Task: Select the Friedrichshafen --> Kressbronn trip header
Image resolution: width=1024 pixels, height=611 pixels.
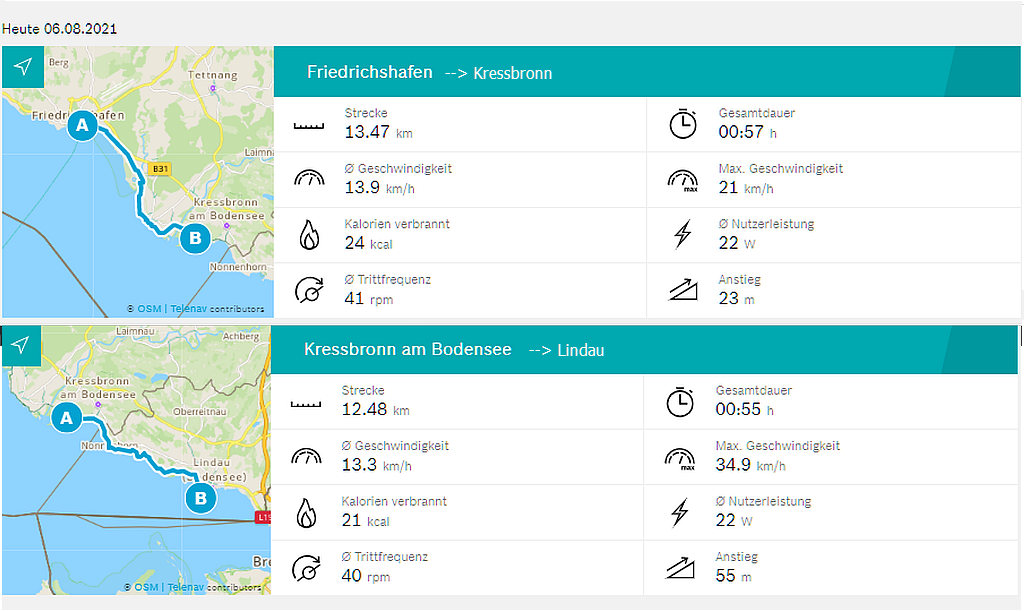Action: click(430, 72)
